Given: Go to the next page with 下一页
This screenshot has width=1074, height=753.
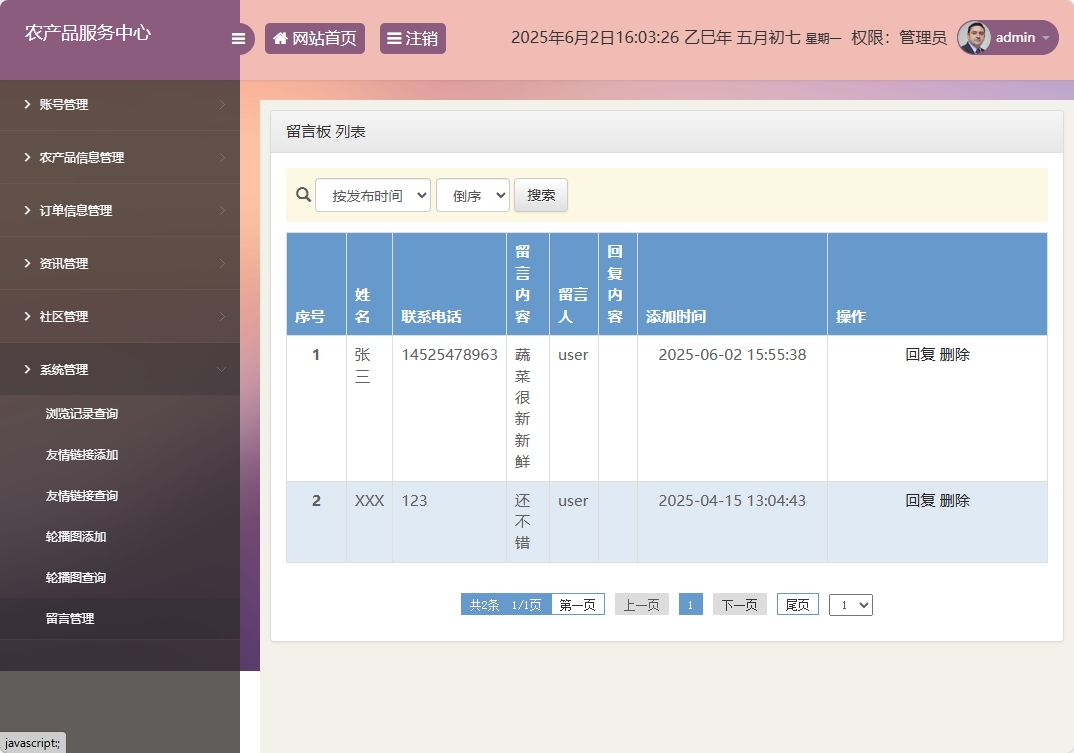Looking at the screenshot, I should (x=739, y=604).
